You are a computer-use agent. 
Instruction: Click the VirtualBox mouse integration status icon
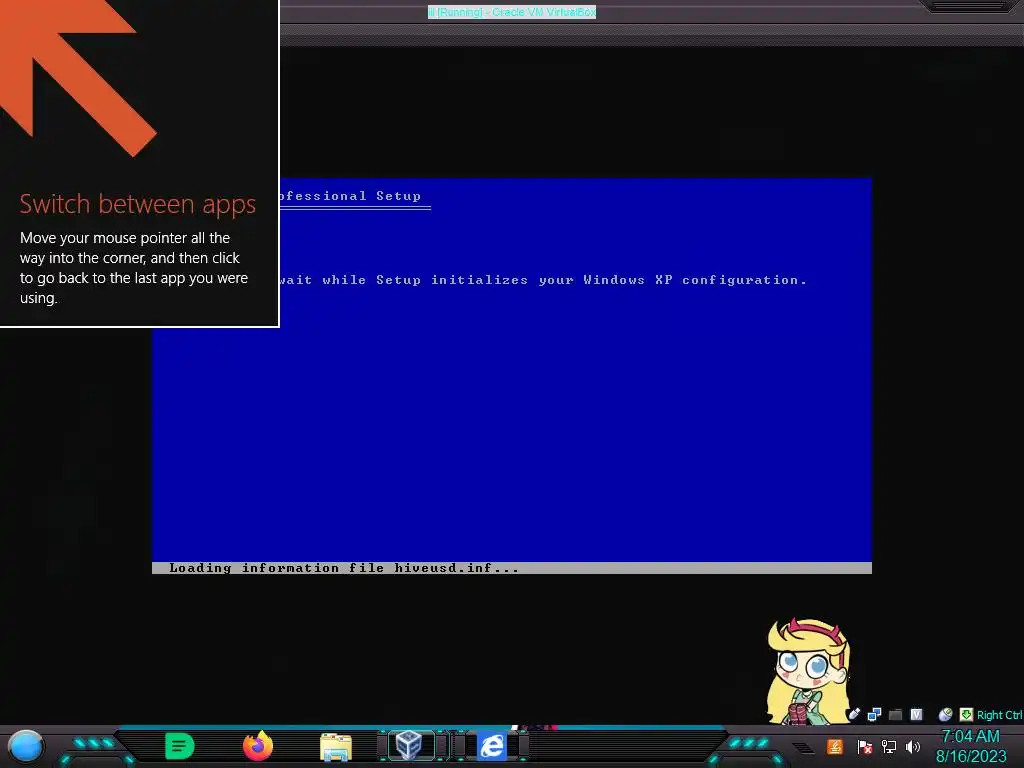pos(945,714)
